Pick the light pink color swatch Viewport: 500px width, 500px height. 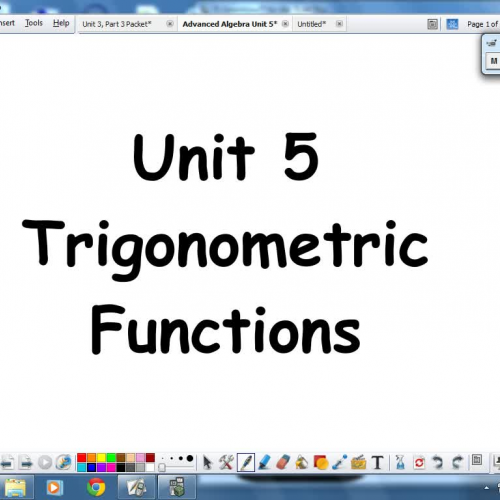(140, 458)
